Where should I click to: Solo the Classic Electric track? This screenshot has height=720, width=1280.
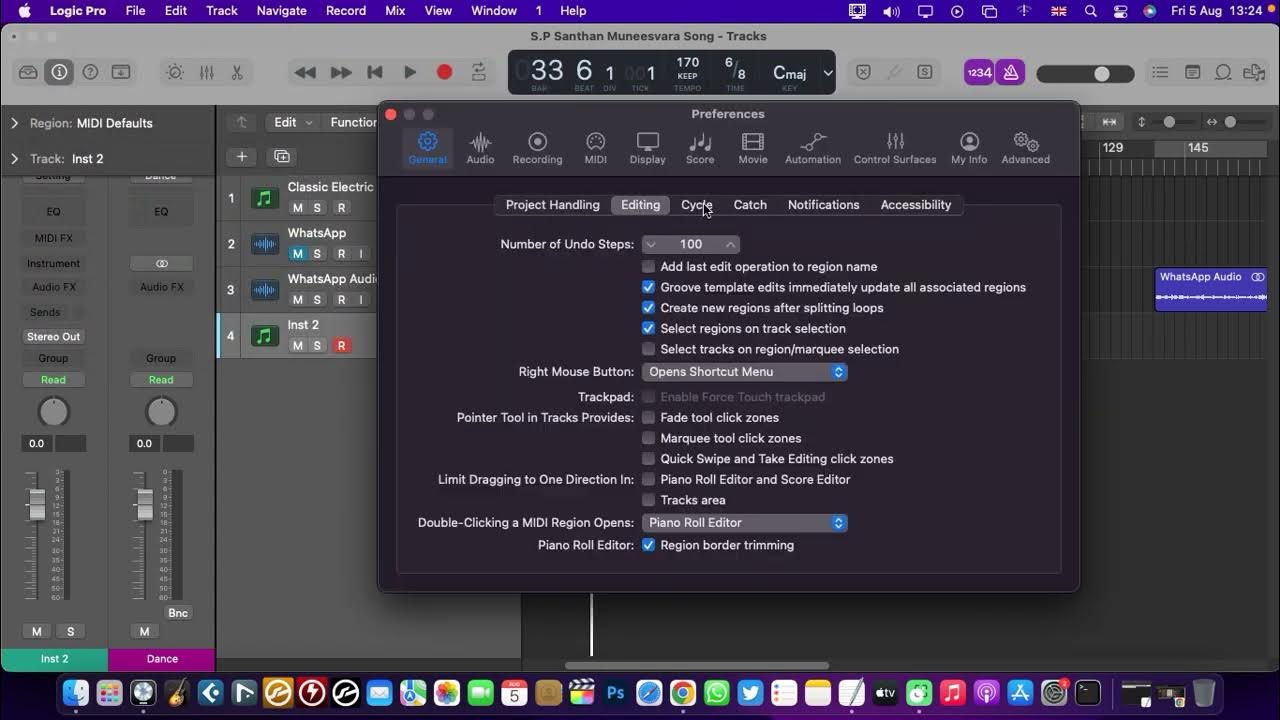317,208
